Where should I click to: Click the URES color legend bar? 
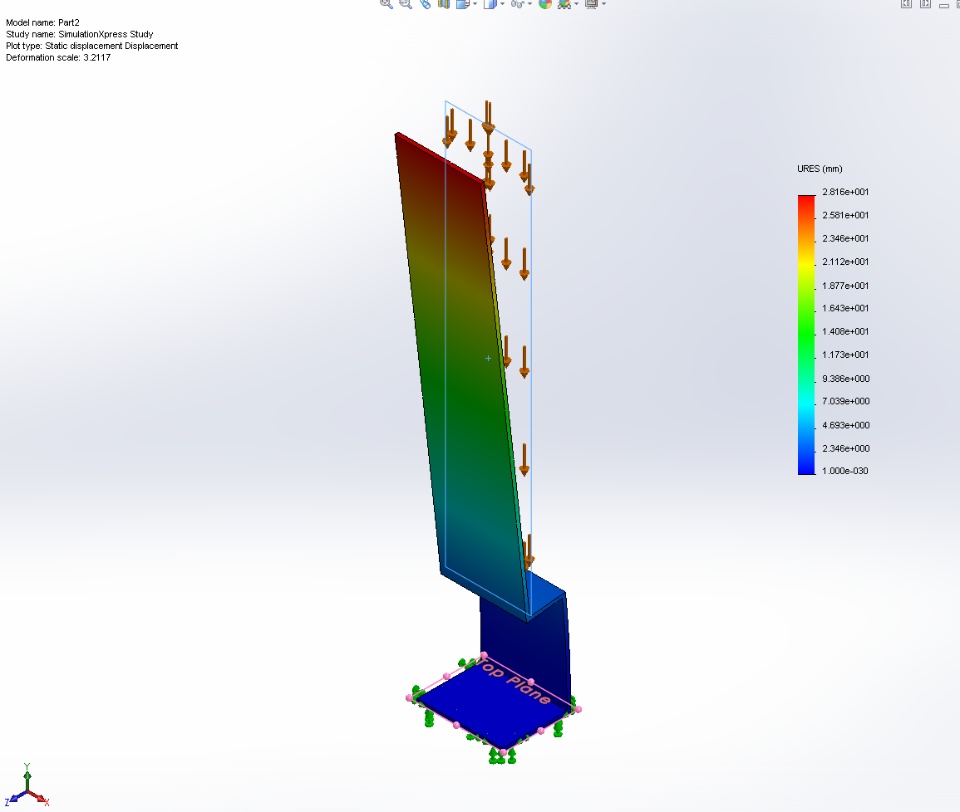(x=806, y=334)
